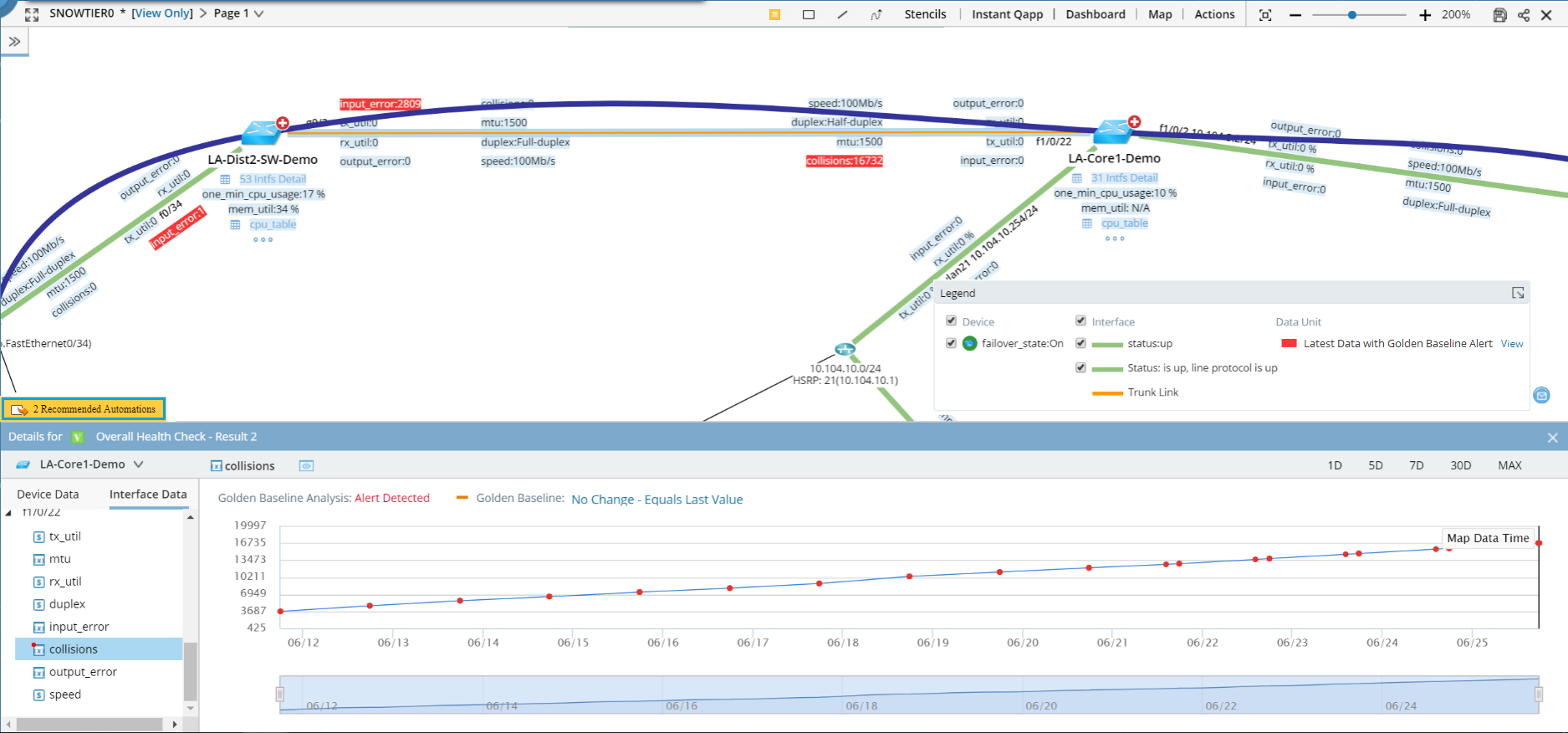This screenshot has height=733, width=1568.
Task: Click the yellow sticky note tool
Action: tap(774, 15)
